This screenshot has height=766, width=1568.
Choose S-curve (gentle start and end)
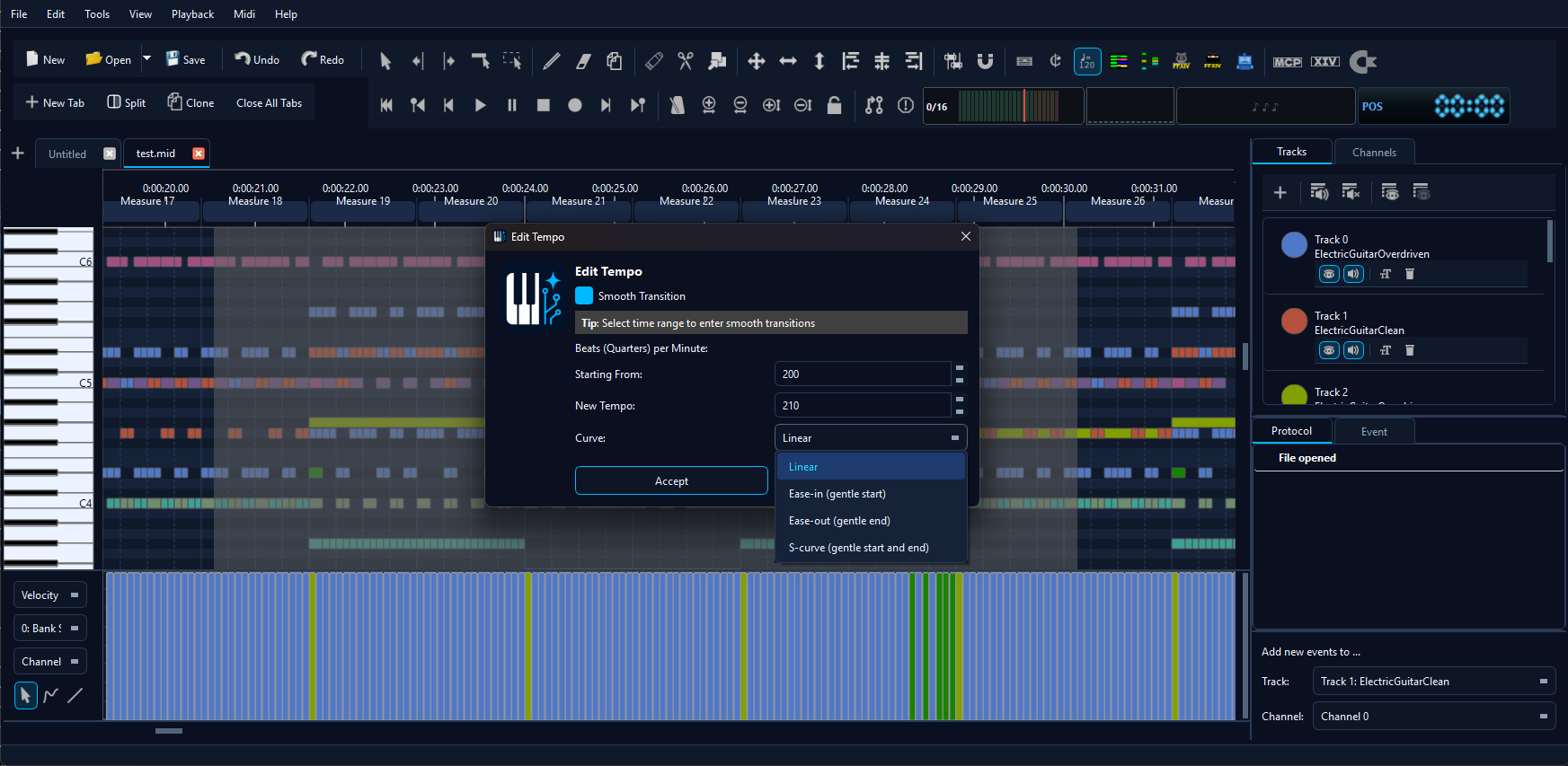pyautogui.click(x=871, y=548)
